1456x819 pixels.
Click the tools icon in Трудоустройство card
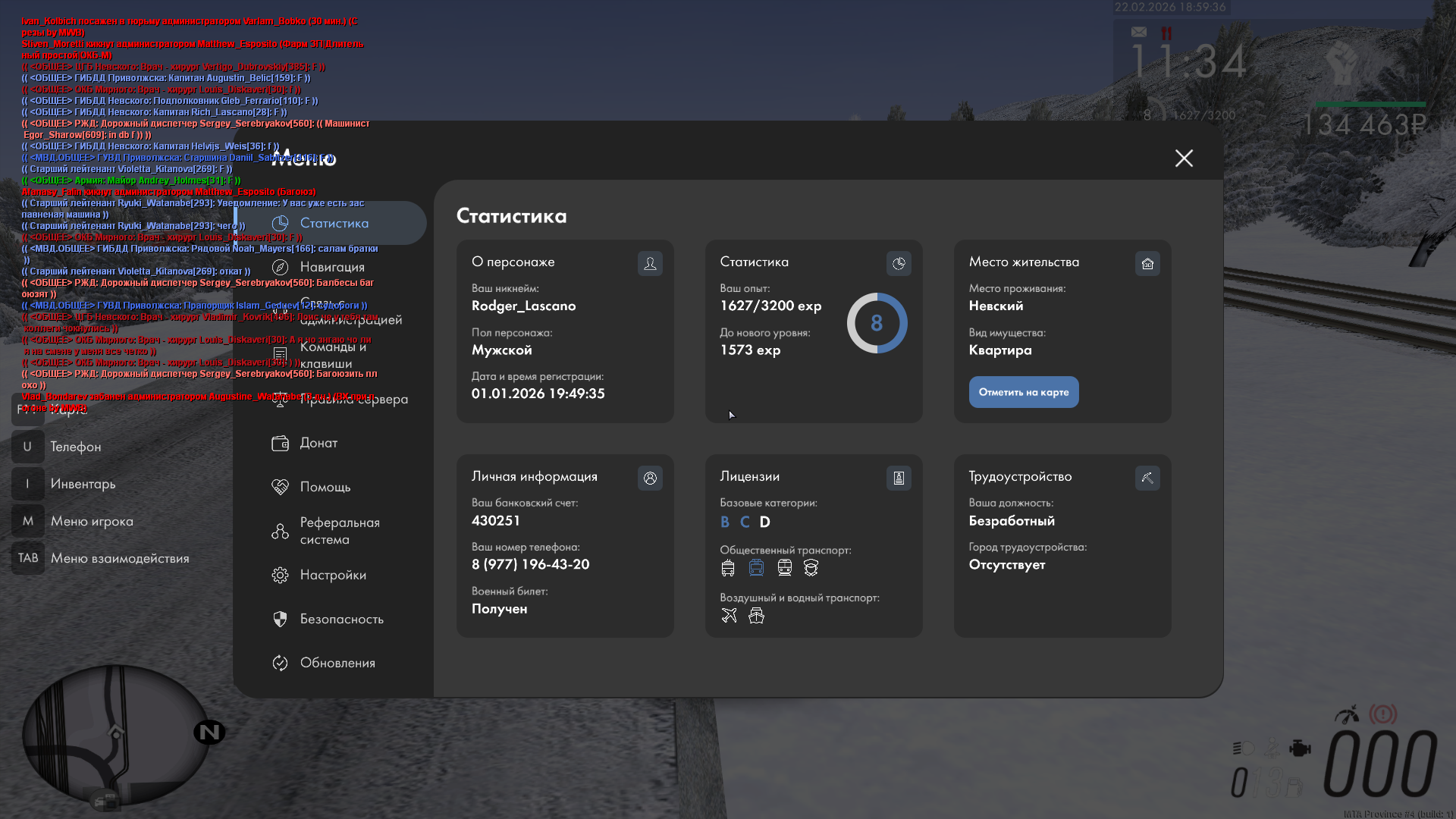pos(1147,479)
